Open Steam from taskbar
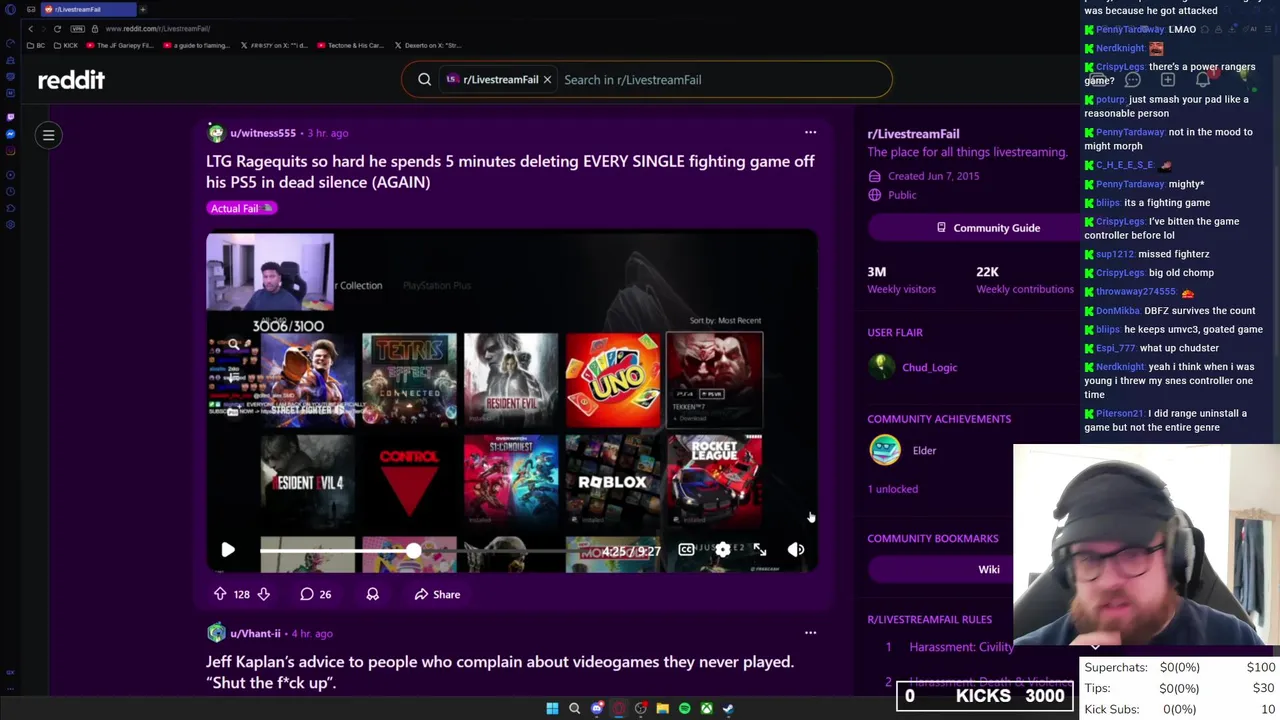Image resolution: width=1280 pixels, height=720 pixels. point(728,708)
